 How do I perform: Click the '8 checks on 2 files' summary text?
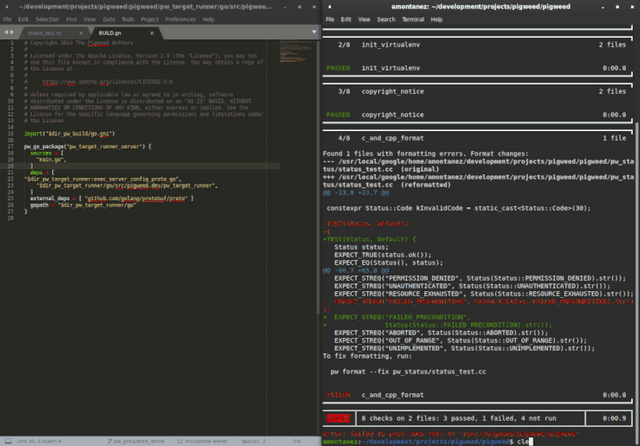459,418
